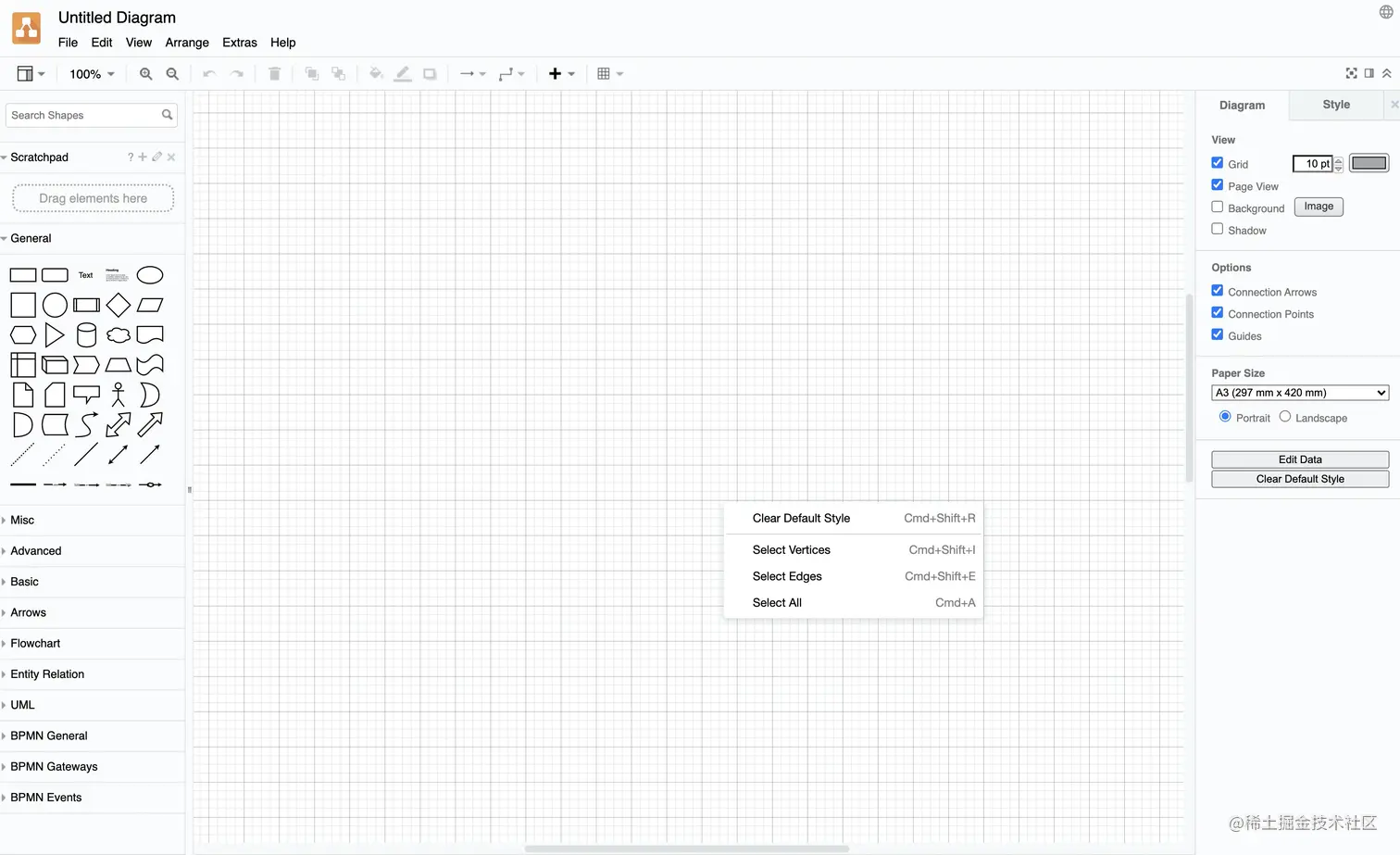Open the A3 paper size dropdown
Screen dimensions: 1400x855
(x=1300, y=393)
